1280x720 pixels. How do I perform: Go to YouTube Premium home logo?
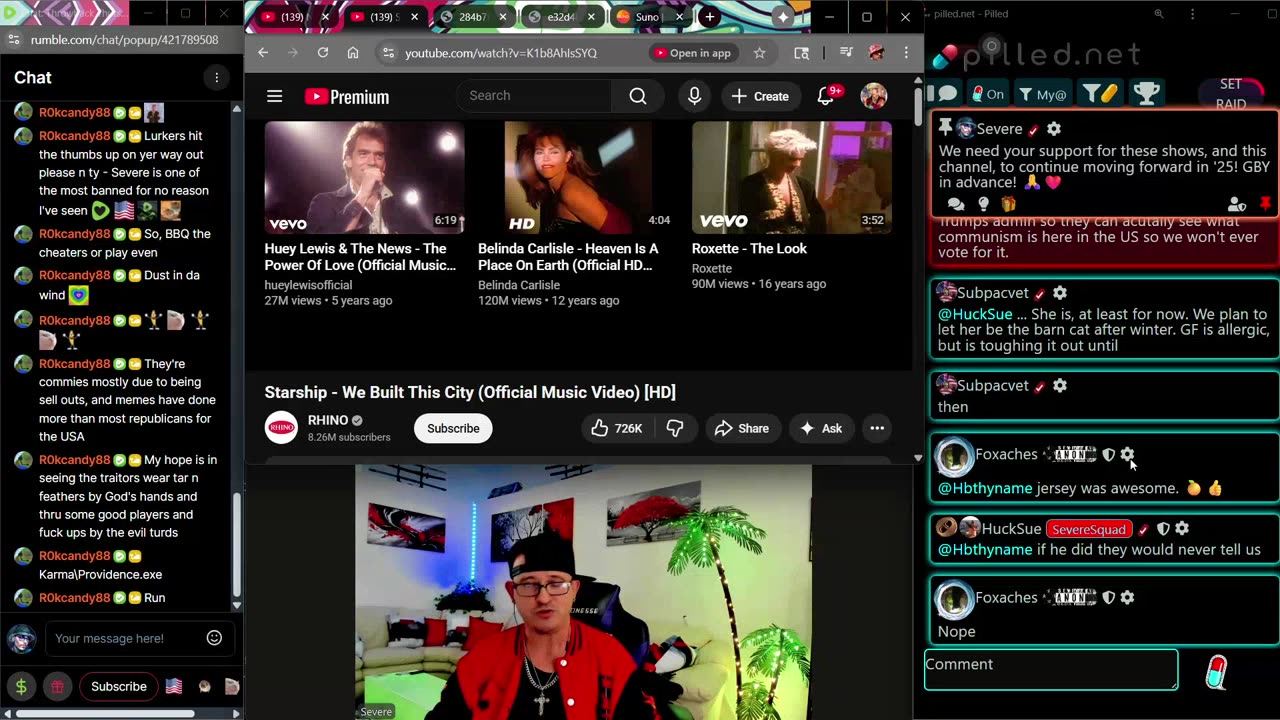[347, 97]
